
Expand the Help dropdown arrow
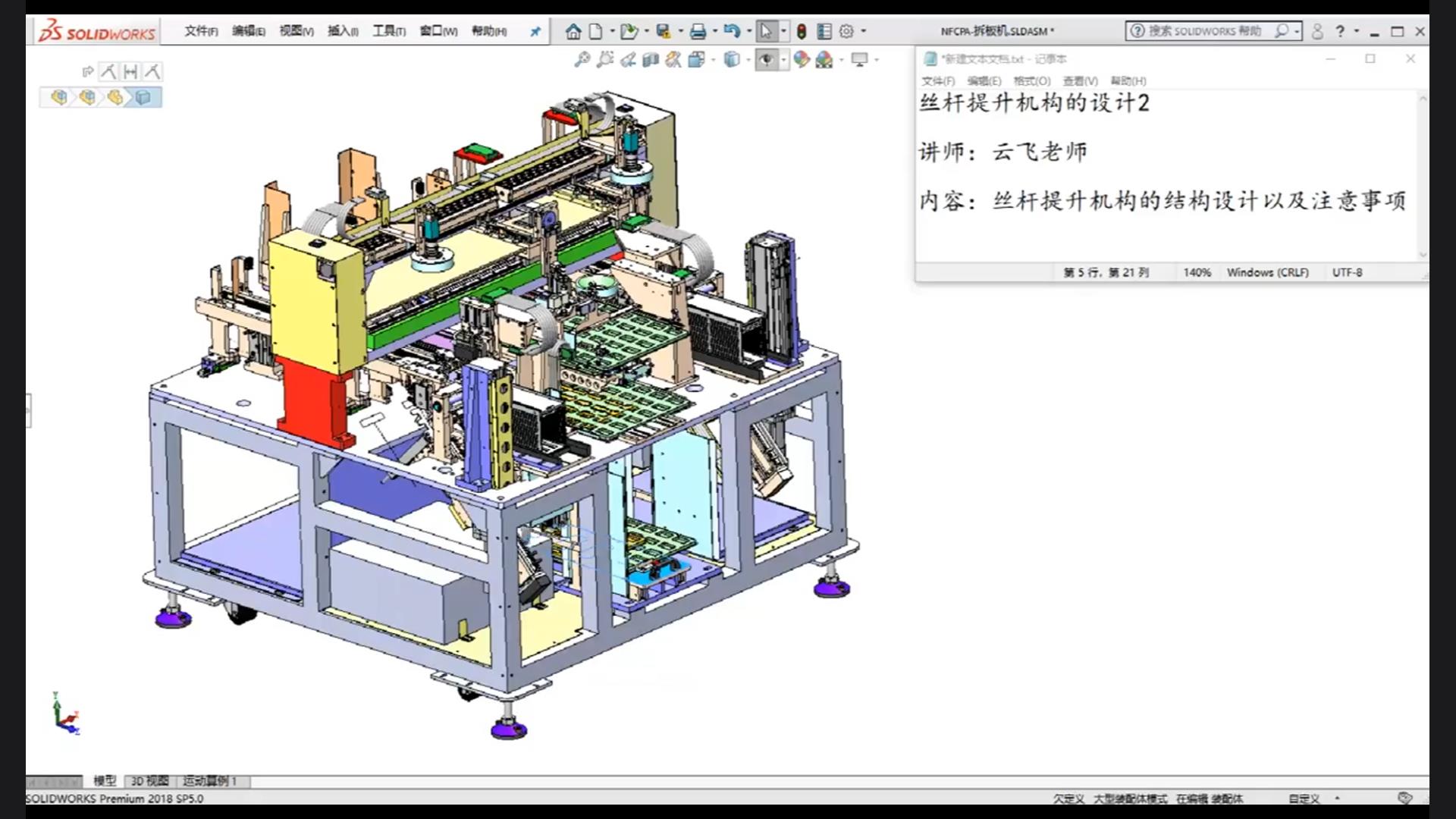click(1357, 31)
